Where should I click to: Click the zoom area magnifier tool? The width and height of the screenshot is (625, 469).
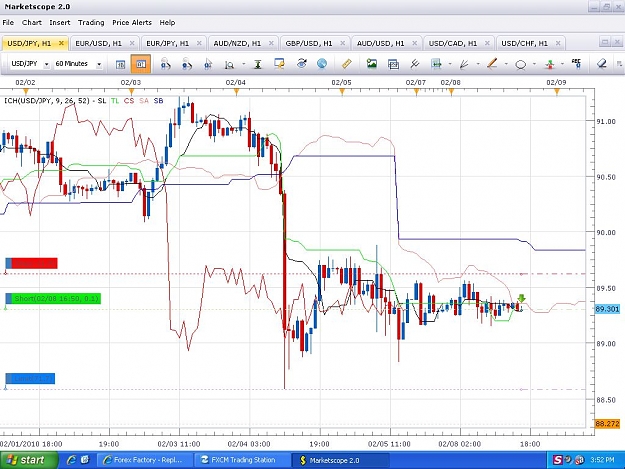point(229,64)
